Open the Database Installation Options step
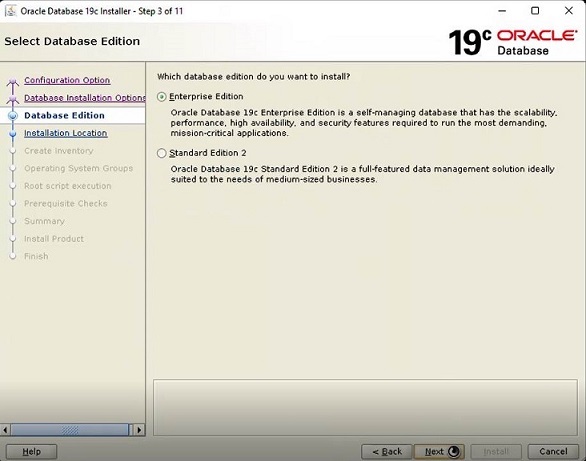The height and width of the screenshot is (461, 586). click(x=85, y=98)
